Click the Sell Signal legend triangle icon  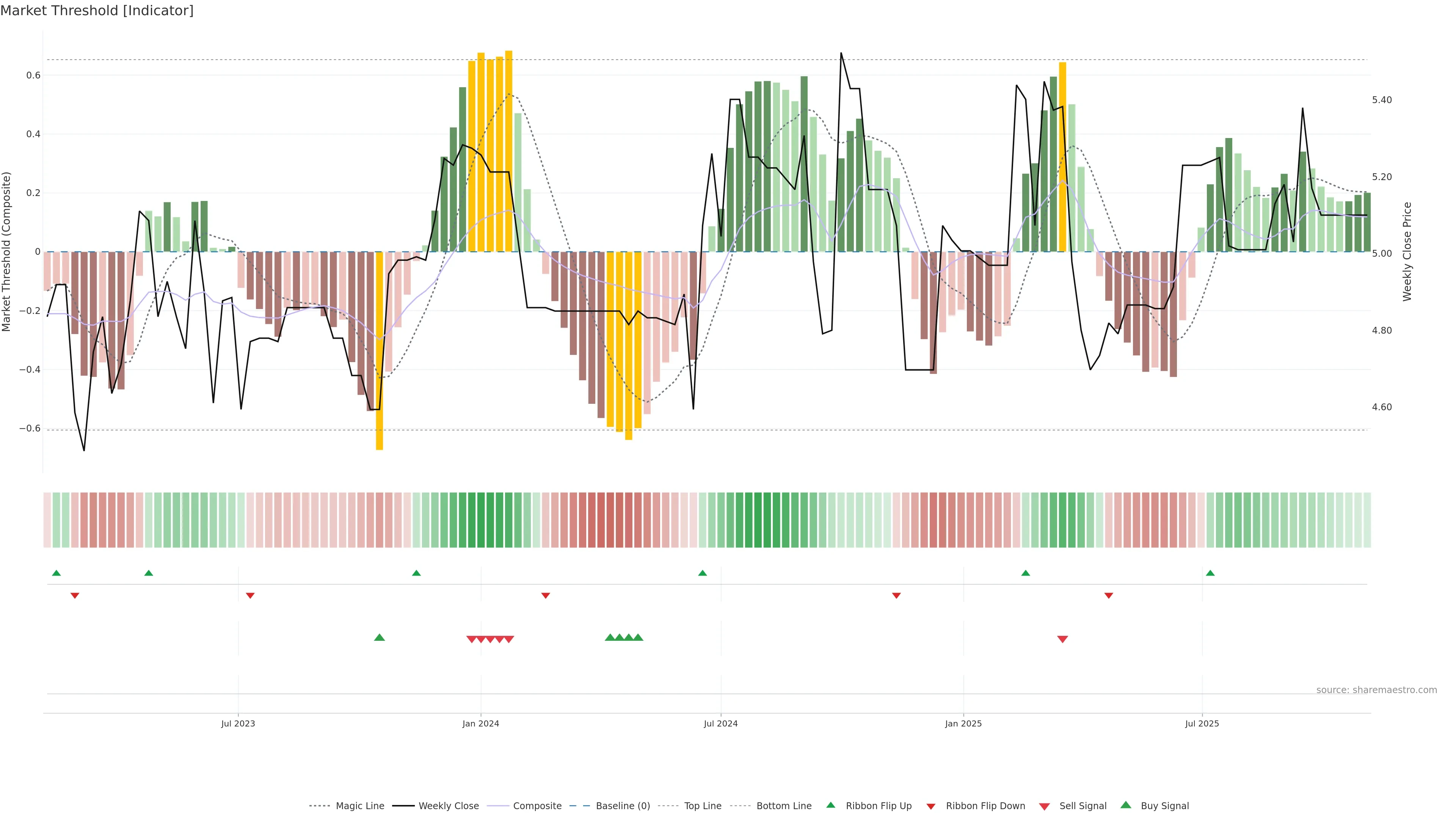click(x=1044, y=806)
